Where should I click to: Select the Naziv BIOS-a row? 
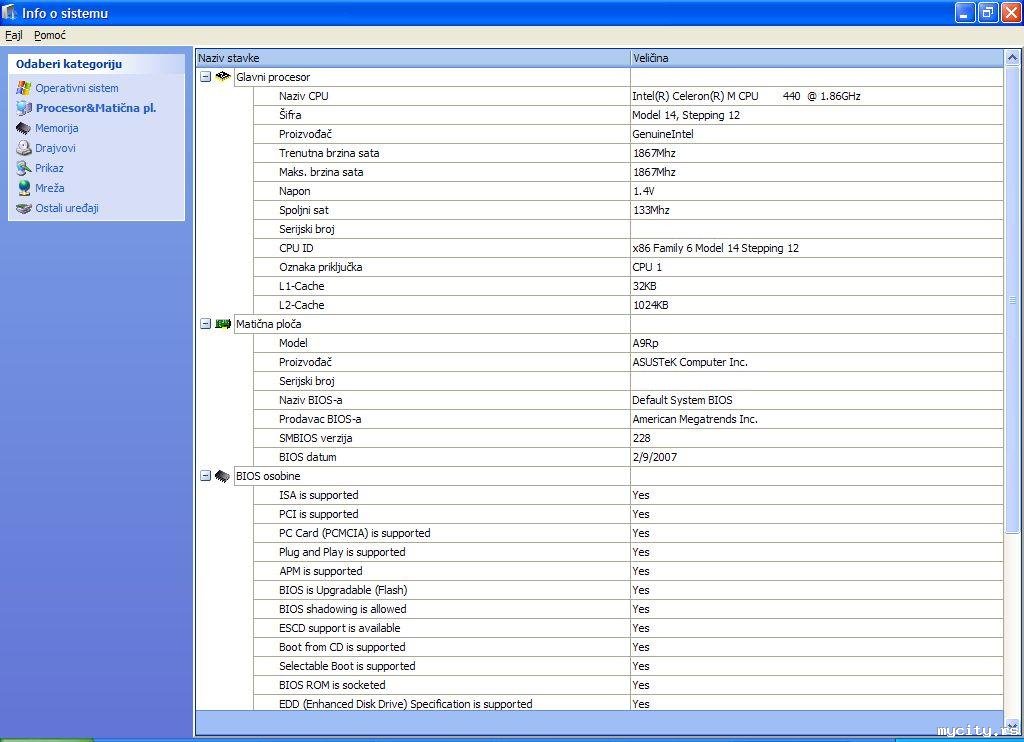click(628, 400)
